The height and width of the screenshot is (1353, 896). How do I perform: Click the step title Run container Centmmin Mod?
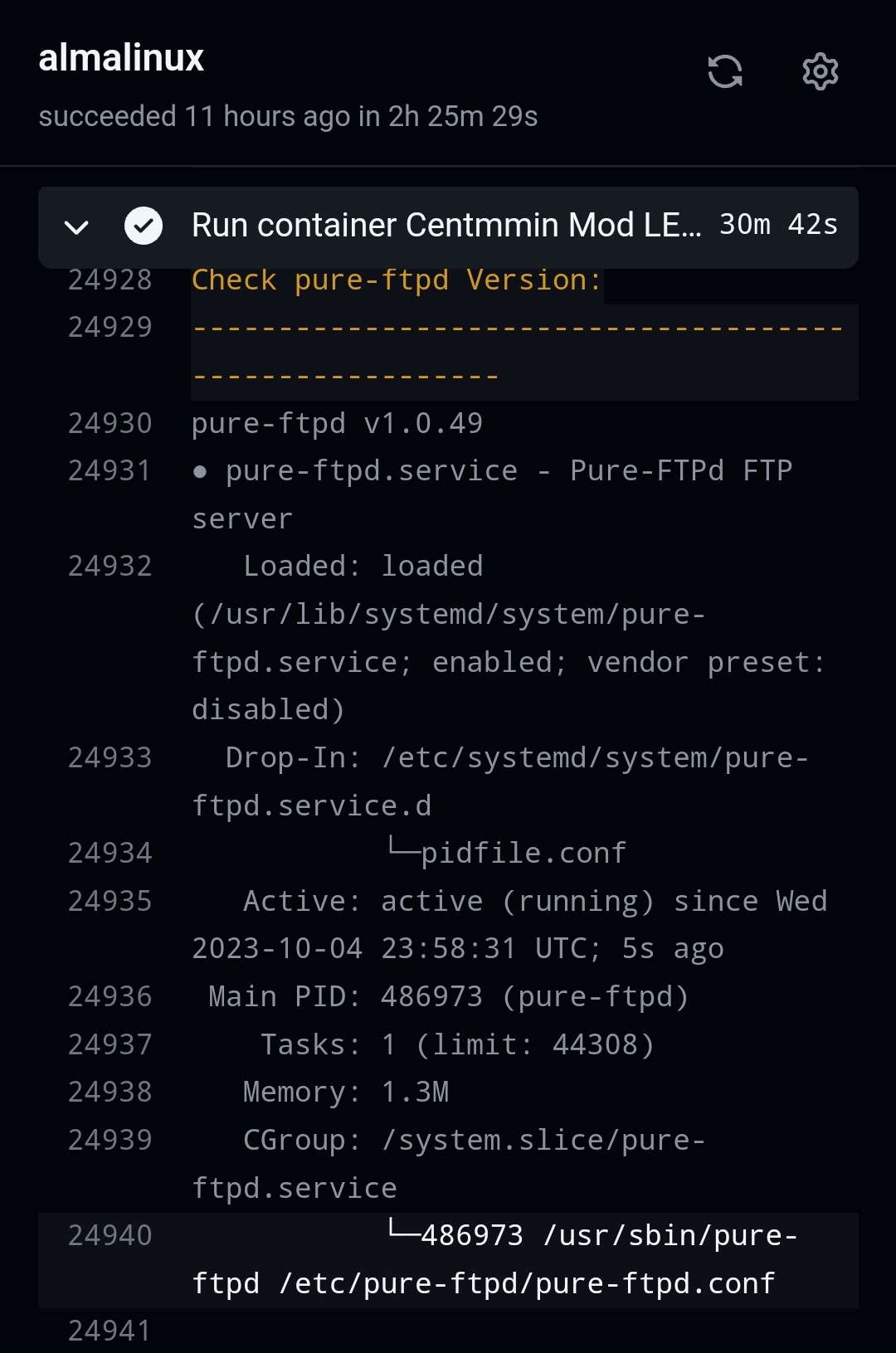[446, 226]
